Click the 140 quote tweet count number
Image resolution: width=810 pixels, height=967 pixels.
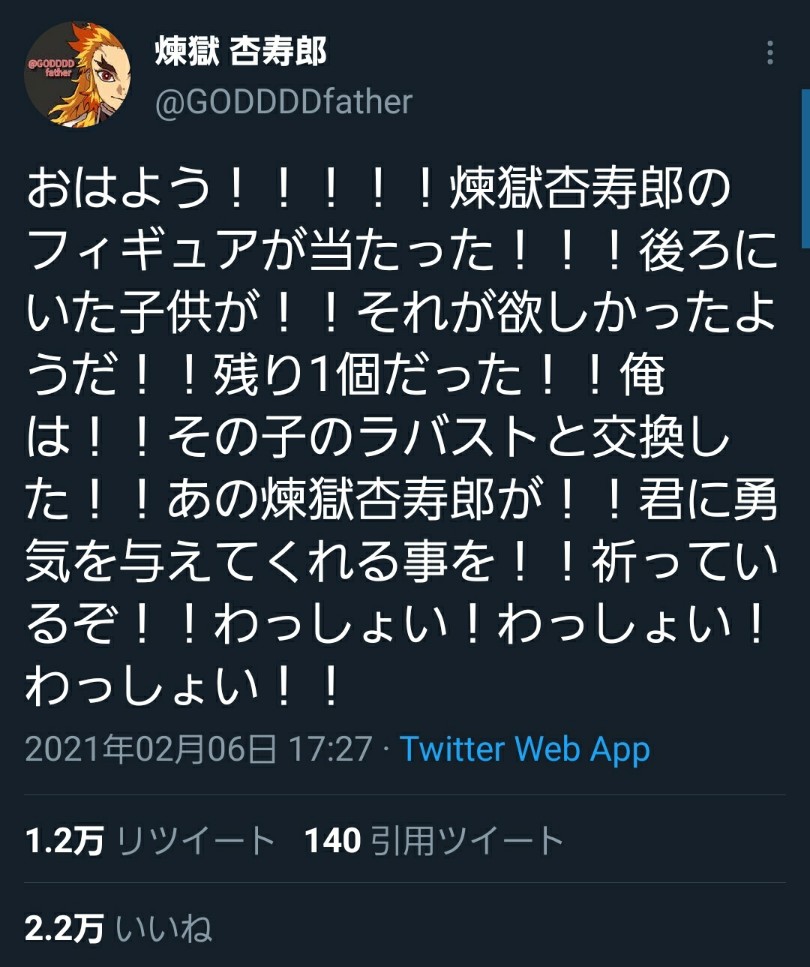tap(333, 841)
